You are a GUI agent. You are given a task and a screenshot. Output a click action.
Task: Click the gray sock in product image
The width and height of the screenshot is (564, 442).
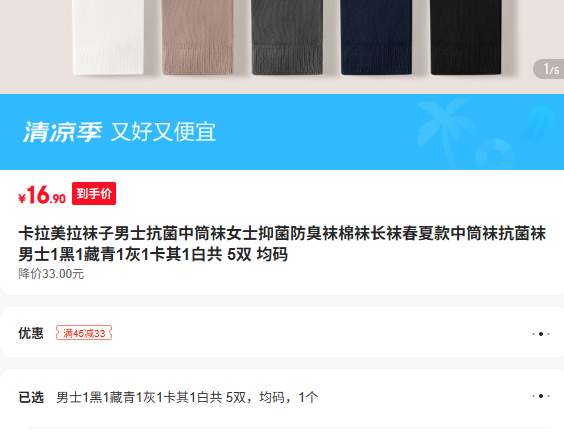(x=287, y=37)
